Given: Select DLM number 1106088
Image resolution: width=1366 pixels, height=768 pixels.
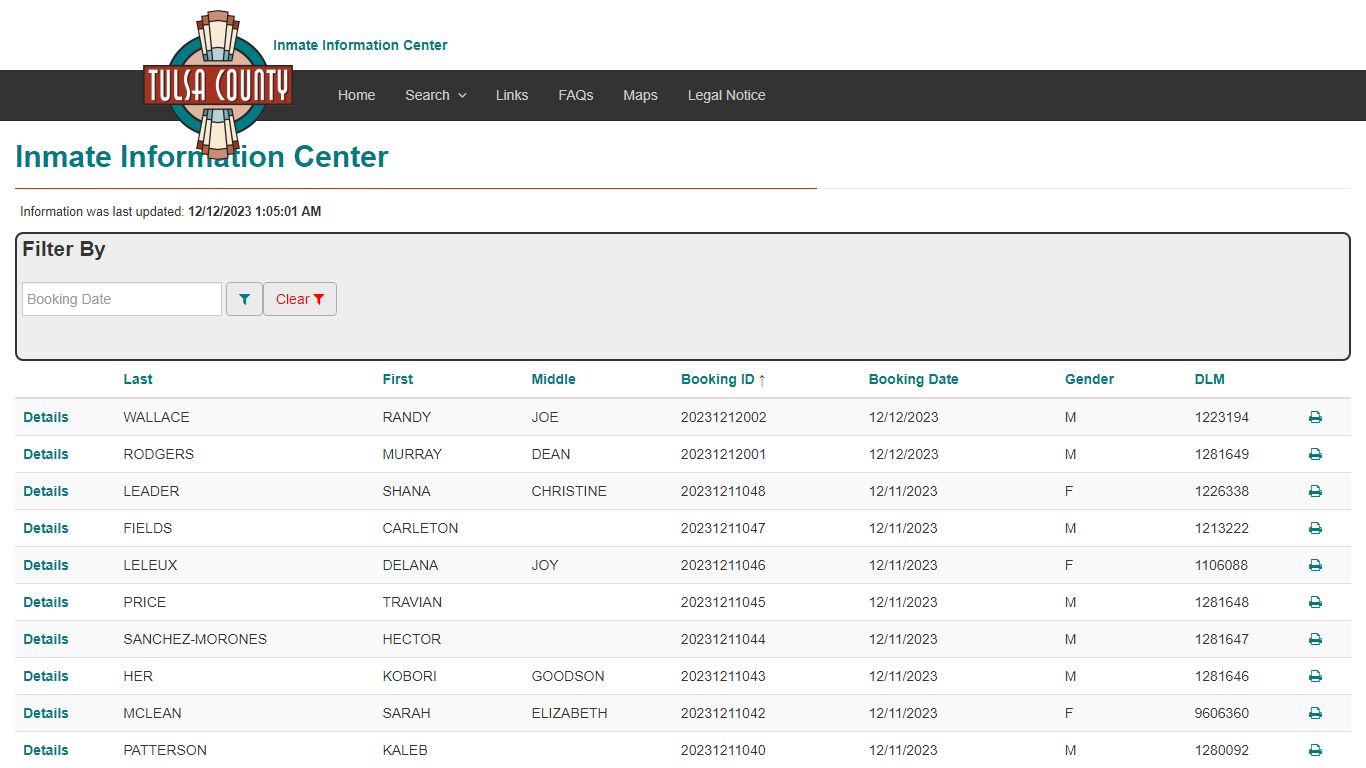Looking at the screenshot, I should (x=1221, y=565).
